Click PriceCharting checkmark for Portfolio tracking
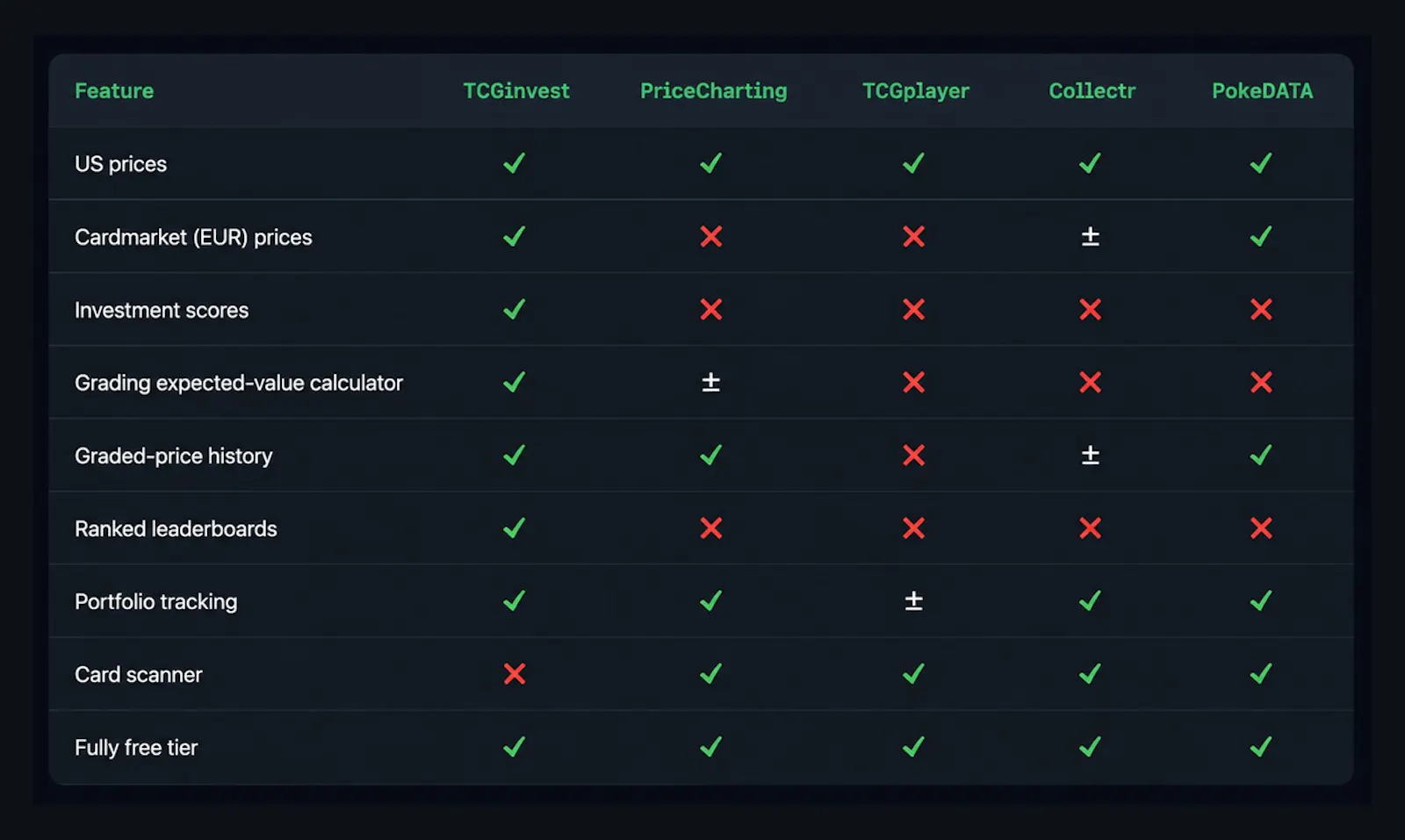The height and width of the screenshot is (840, 1405). pos(711,600)
